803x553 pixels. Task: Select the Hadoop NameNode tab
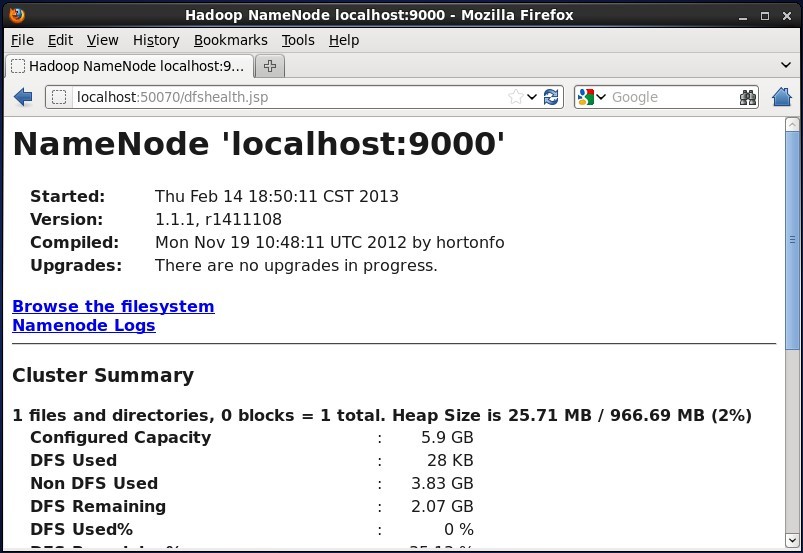130,66
